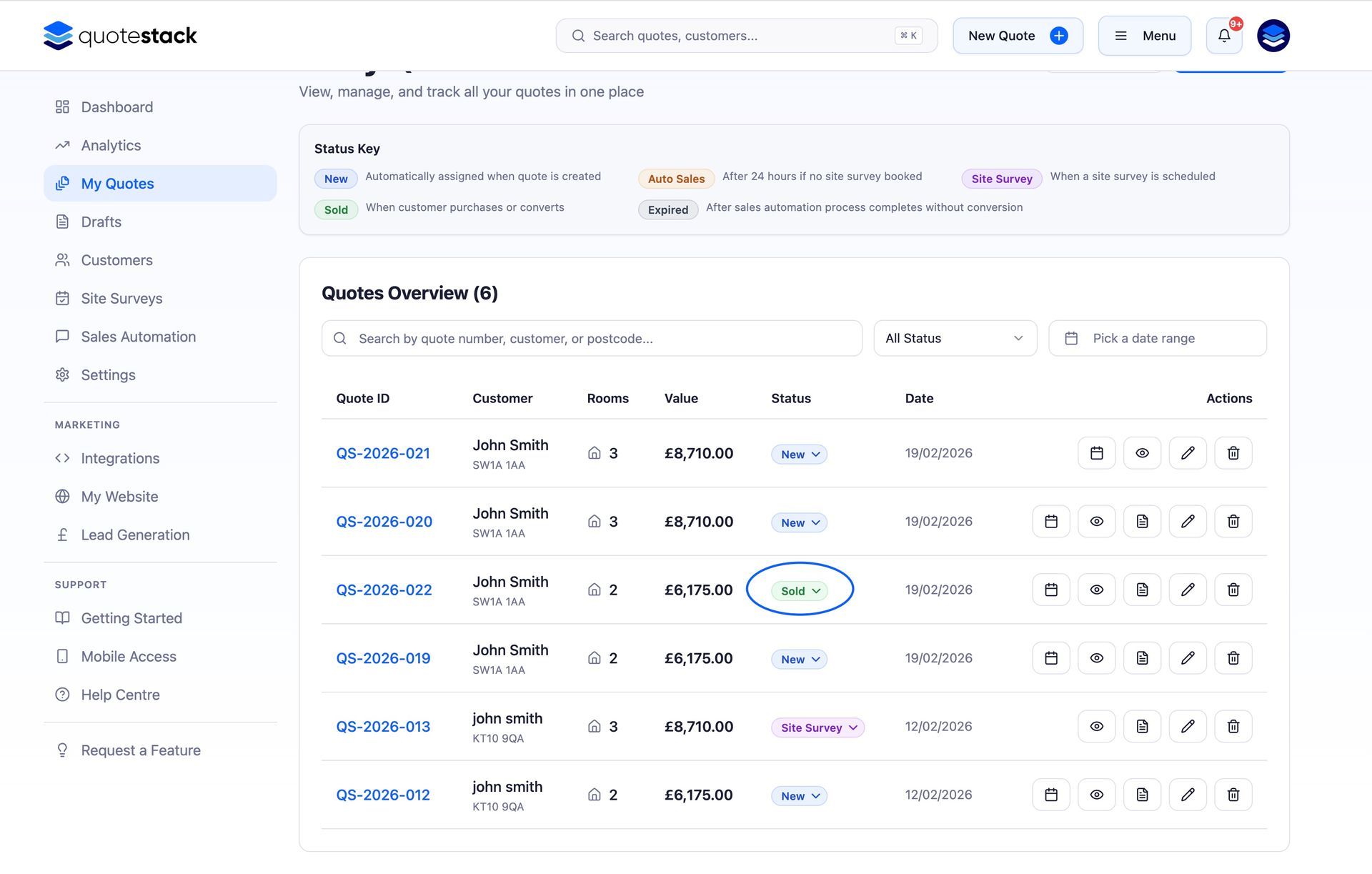The height and width of the screenshot is (874, 1372).
Task: Click calendar icon for quote QS-2026-021
Action: point(1096,453)
